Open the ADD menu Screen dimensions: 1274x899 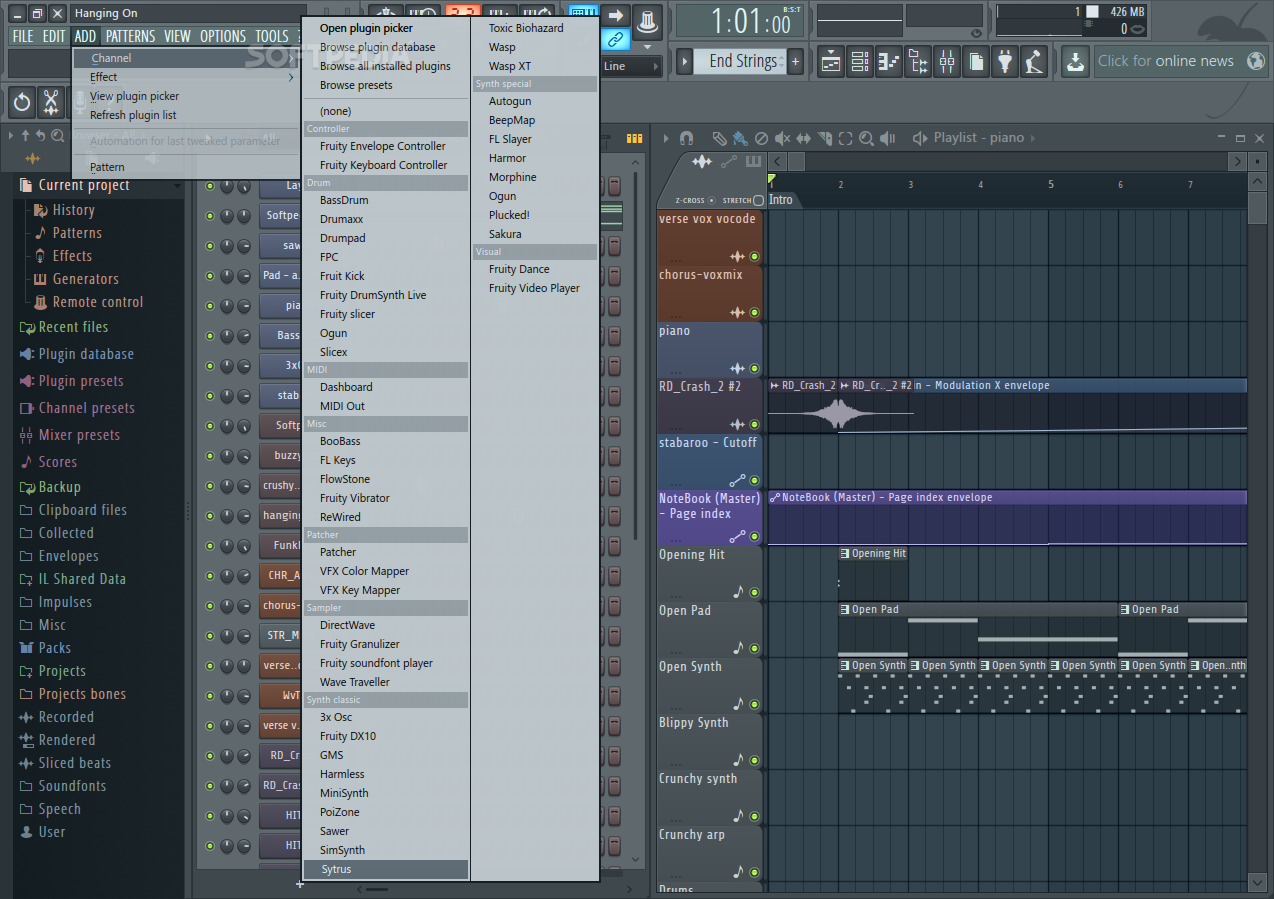coord(85,36)
